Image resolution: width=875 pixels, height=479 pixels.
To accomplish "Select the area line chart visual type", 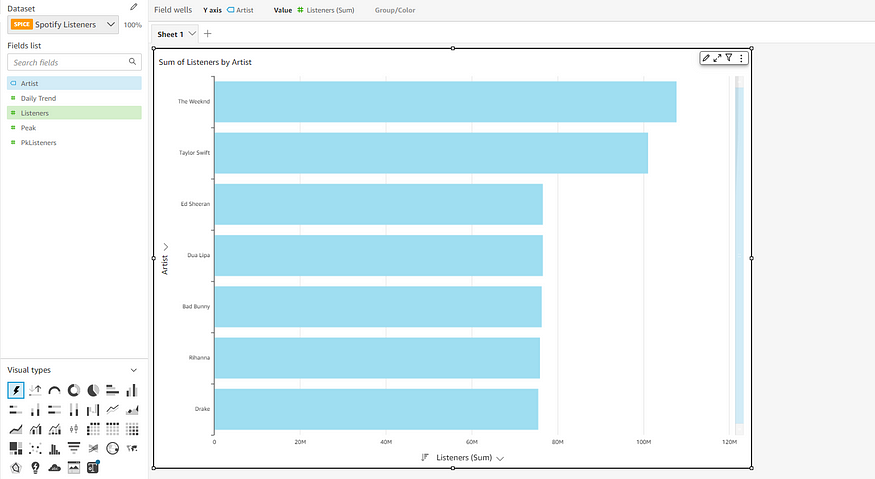I will (16, 429).
